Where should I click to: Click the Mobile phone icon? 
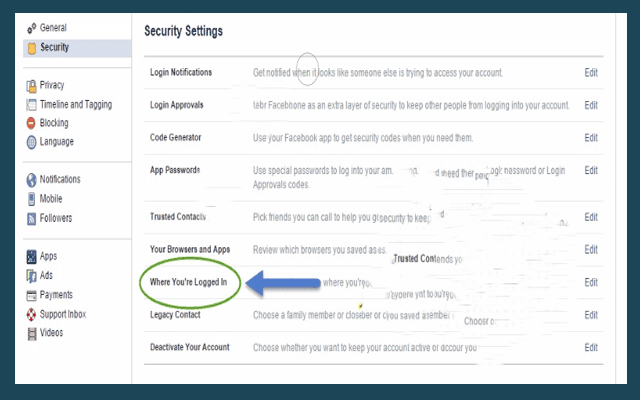pyautogui.click(x=31, y=199)
